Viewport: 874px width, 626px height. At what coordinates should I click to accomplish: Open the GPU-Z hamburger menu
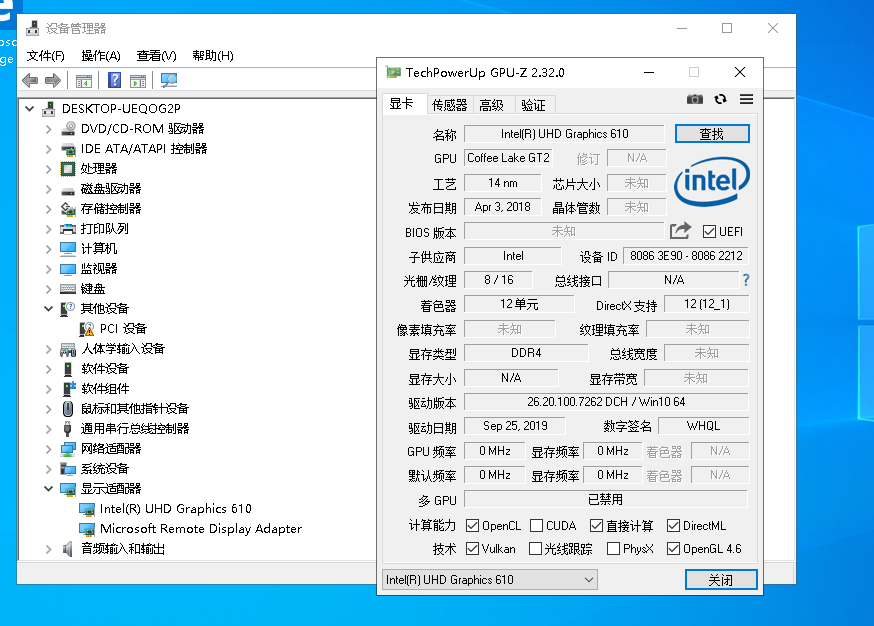(746, 99)
